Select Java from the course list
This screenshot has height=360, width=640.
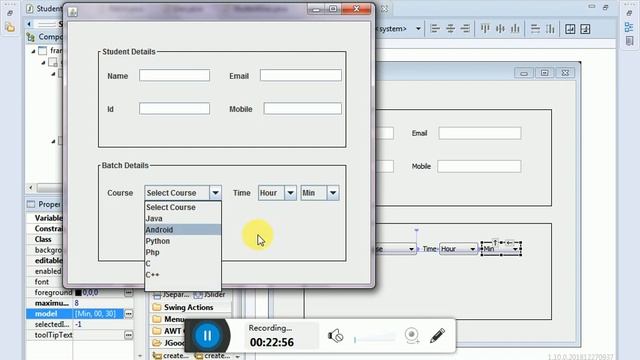[x=183, y=218]
